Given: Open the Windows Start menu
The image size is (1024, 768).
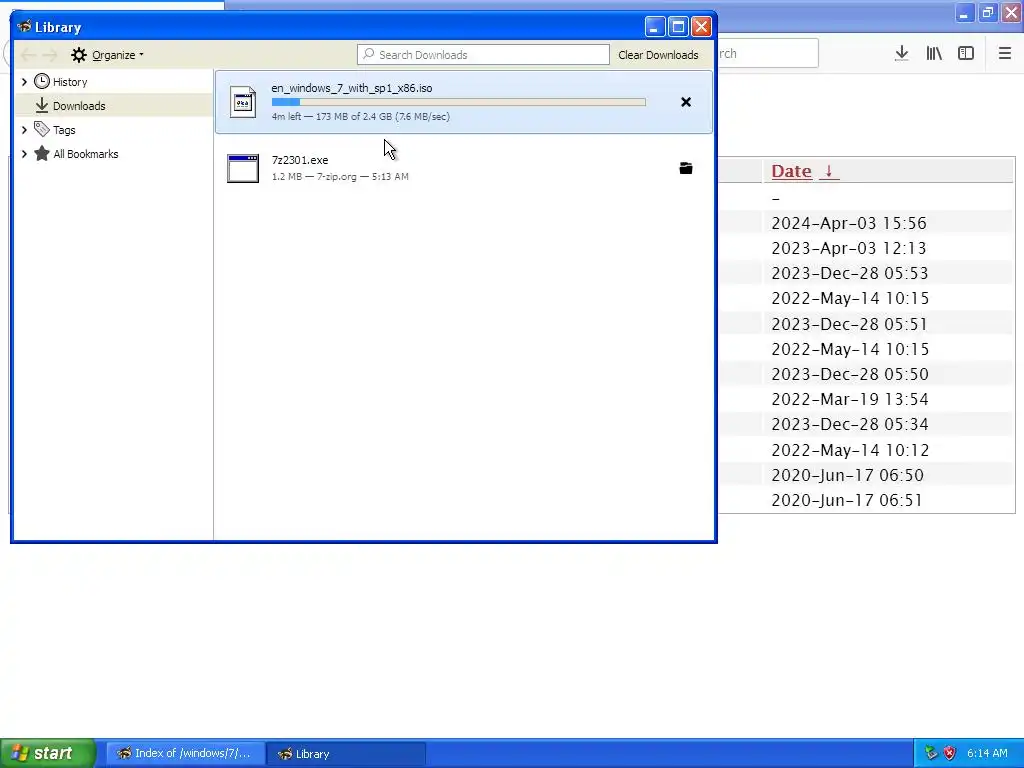Looking at the screenshot, I should (x=48, y=753).
